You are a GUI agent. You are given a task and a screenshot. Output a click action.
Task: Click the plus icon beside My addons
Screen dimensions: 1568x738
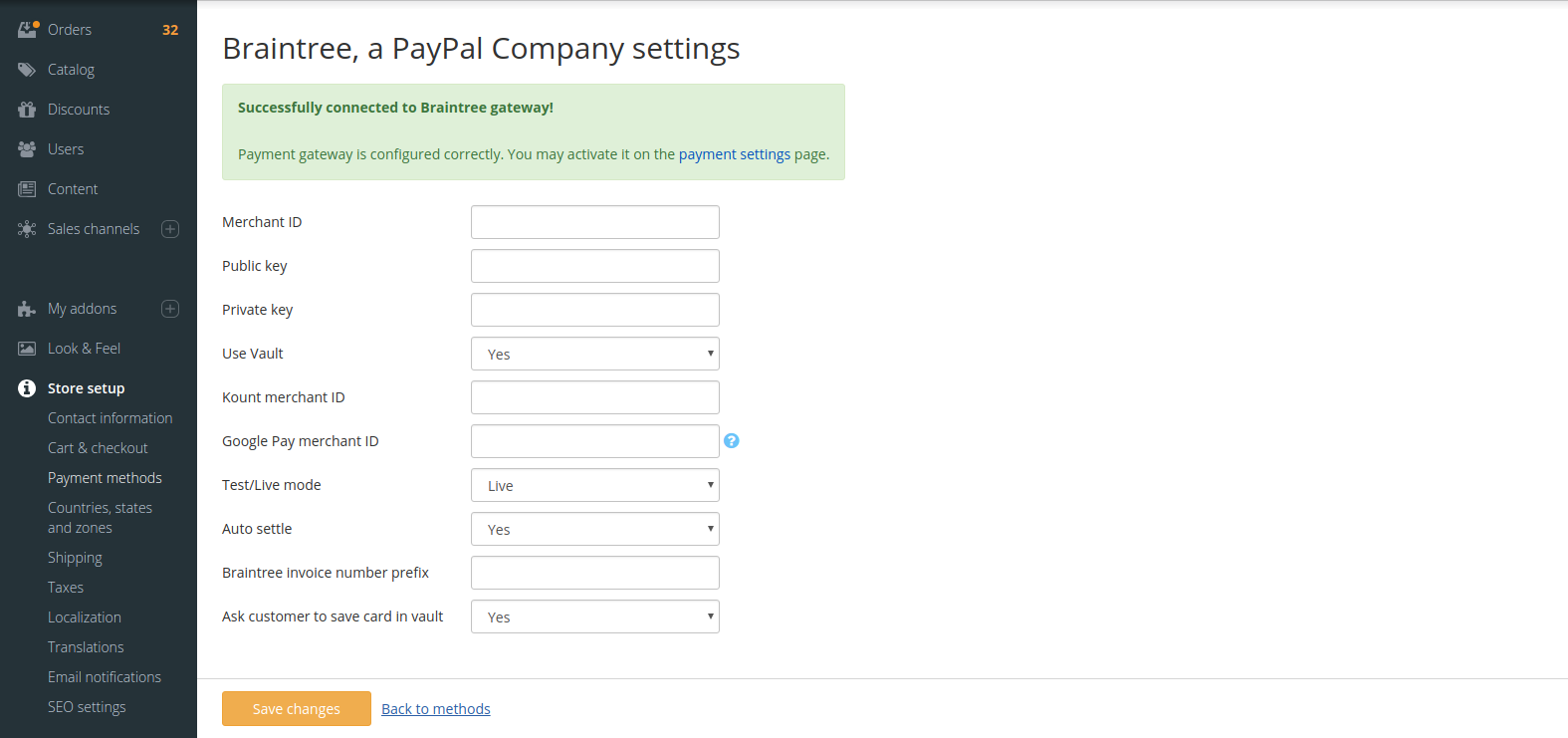point(170,308)
